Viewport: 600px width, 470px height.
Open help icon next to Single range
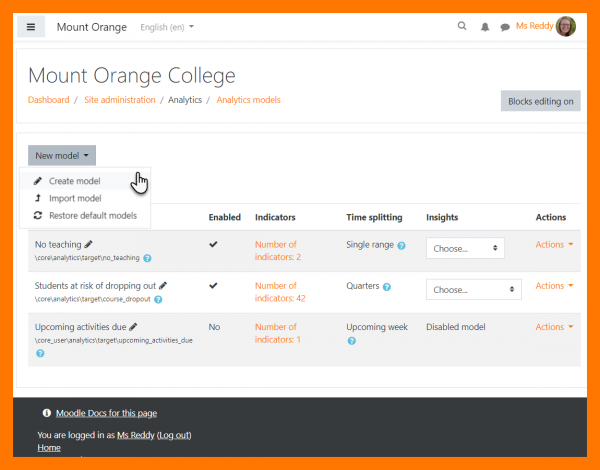(x=401, y=245)
